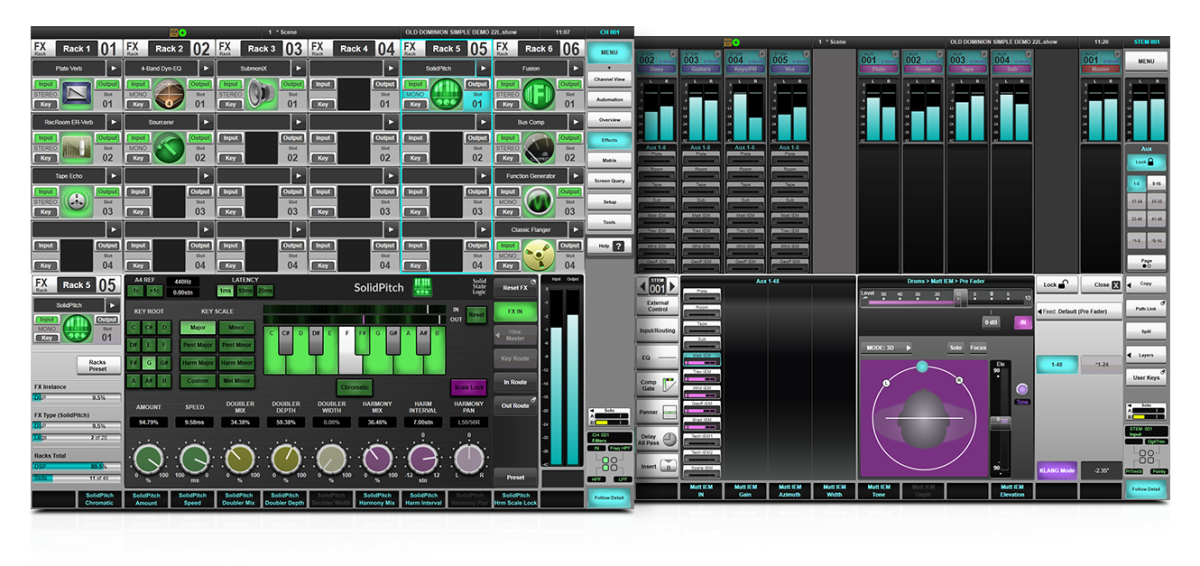Expand the Tape Echo slot arrow

click(113, 174)
